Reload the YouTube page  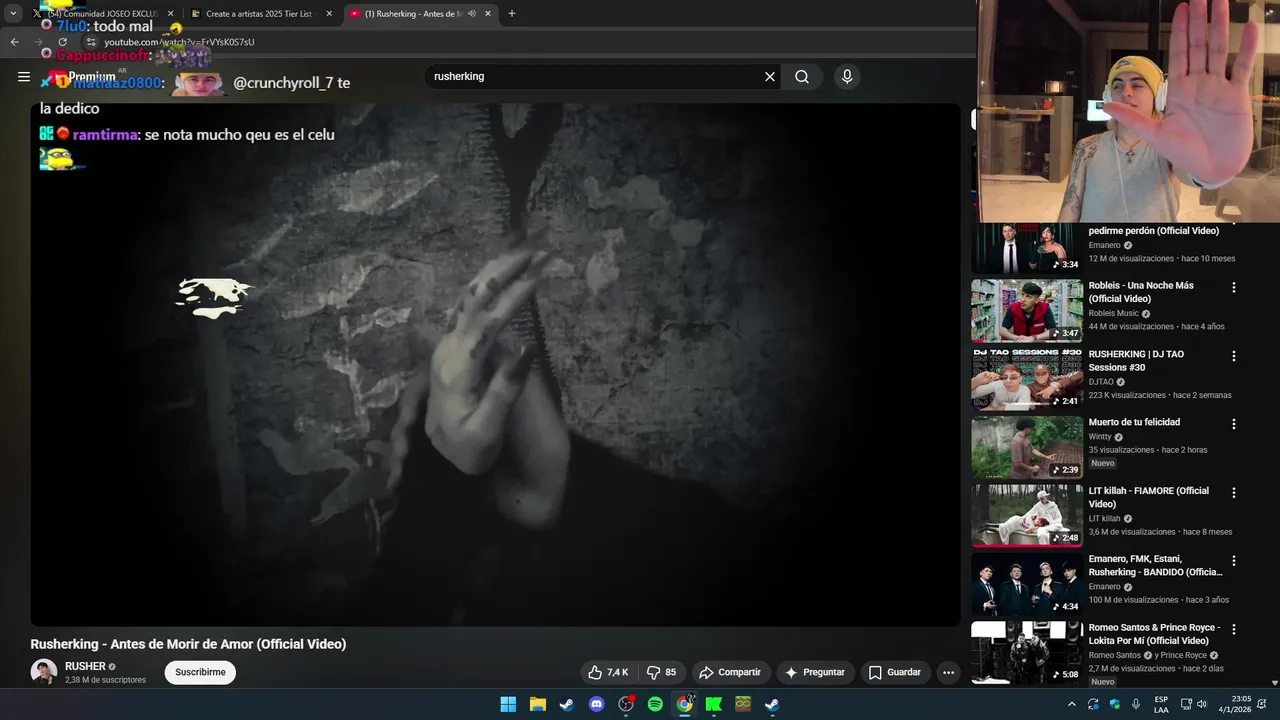click(x=62, y=42)
